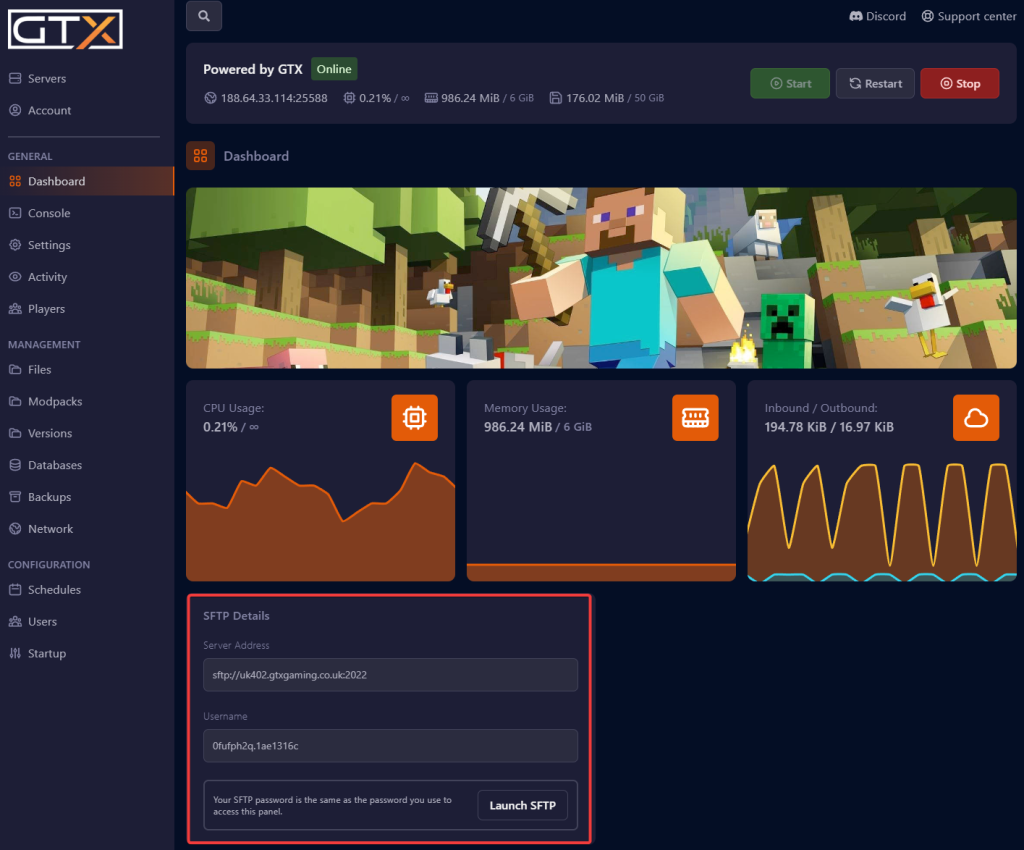Restart the server
Image resolution: width=1024 pixels, height=850 pixels.
(875, 84)
